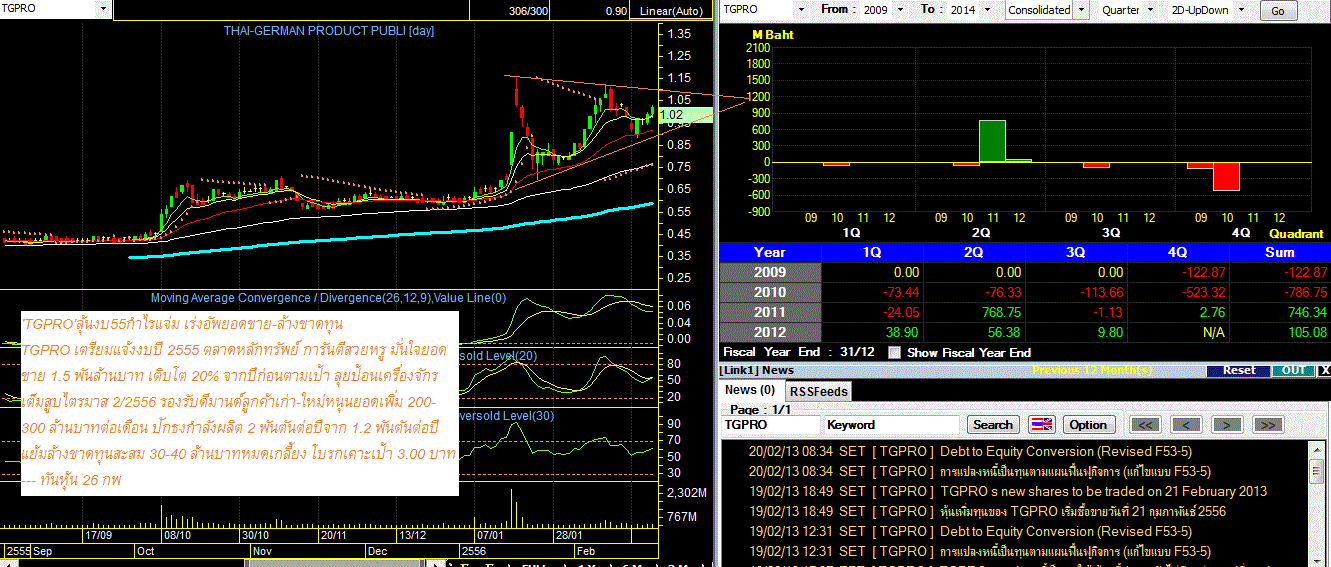Screen dimensions: 1331x567
Task: Open the financials symbol TGPRO dropdown
Action: (x=801, y=9)
